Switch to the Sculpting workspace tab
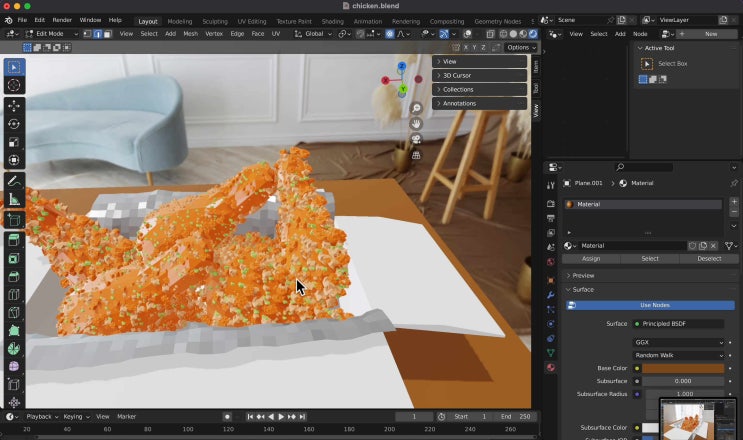 215,21
